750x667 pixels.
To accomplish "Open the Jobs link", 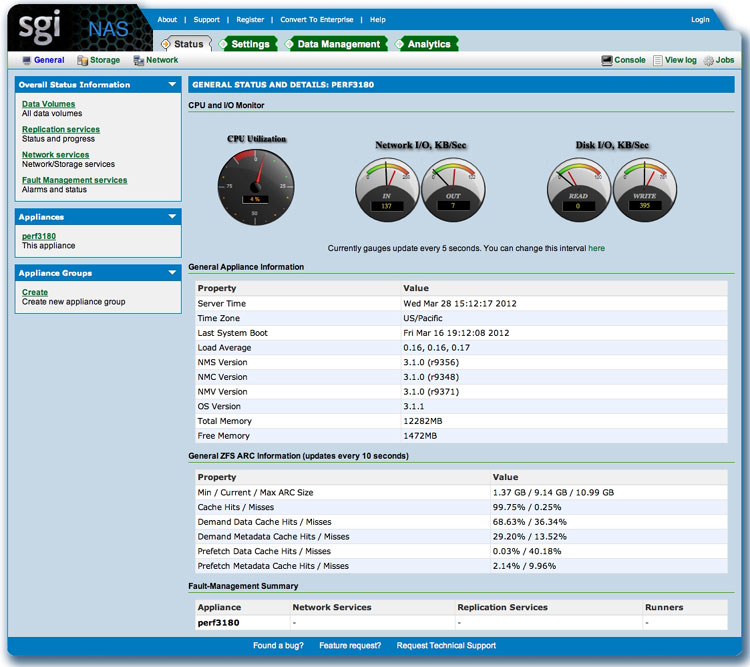I will [x=725, y=60].
